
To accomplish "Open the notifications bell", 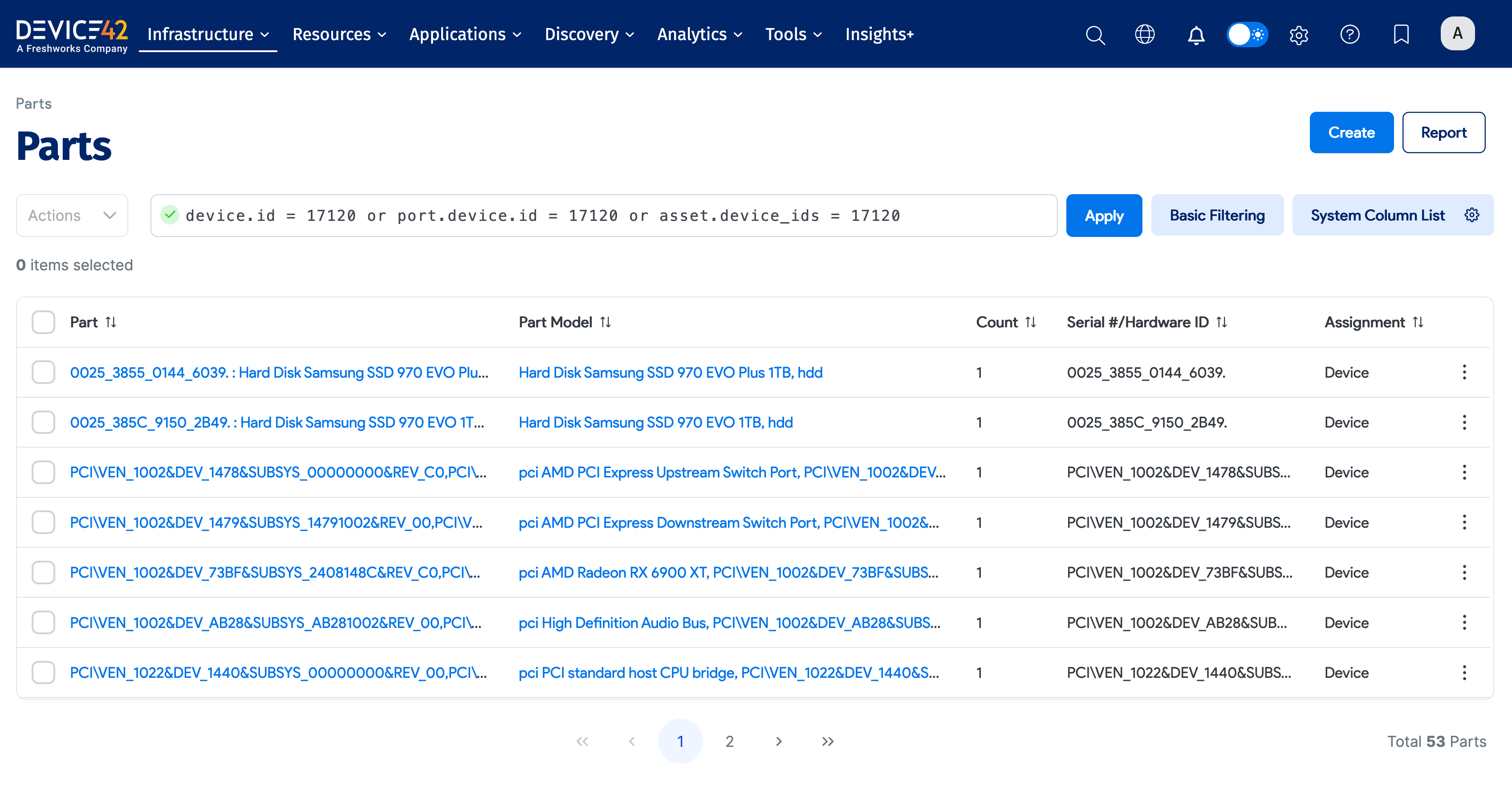I will click(x=1195, y=35).
